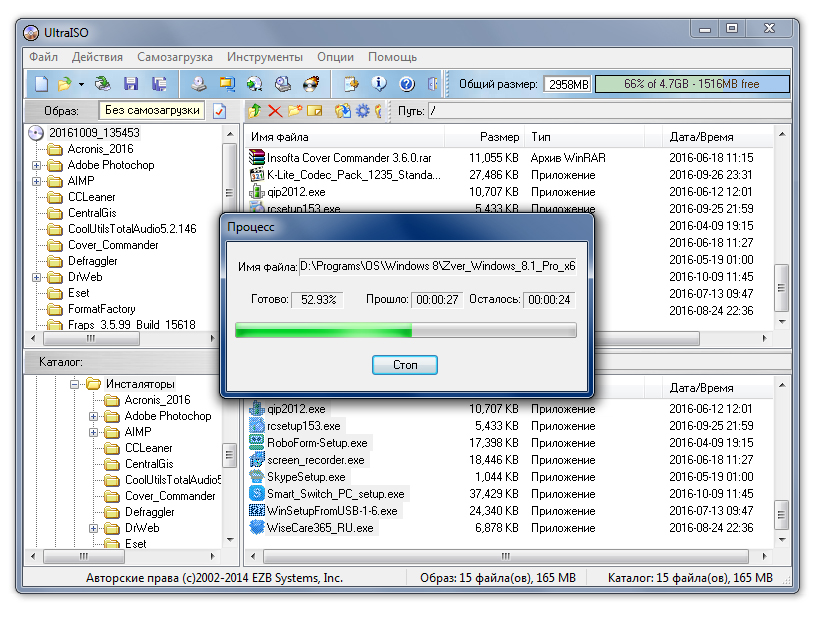
Task: Click the Exit door icon
Action: 432,84
